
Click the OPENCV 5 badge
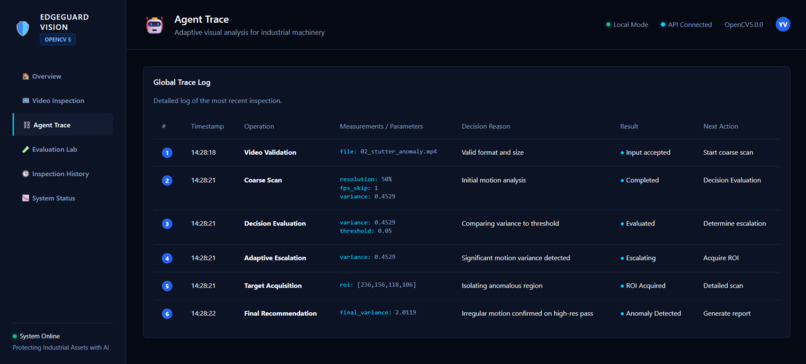pos(58,40)
